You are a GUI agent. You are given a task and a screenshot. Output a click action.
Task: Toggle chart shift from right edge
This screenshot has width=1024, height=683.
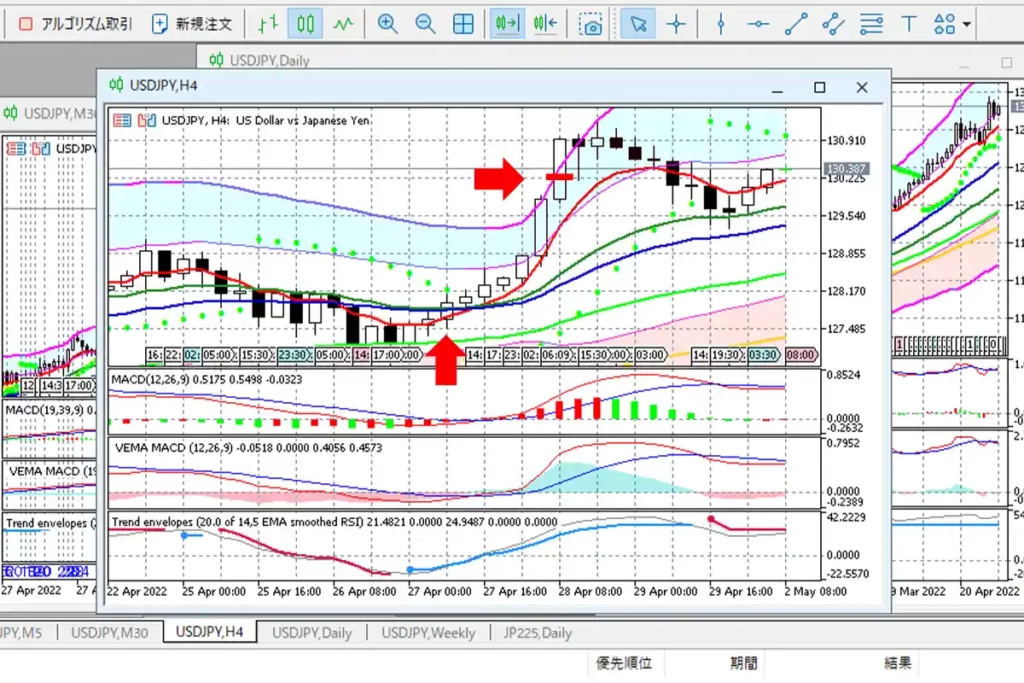pos(546,24)
